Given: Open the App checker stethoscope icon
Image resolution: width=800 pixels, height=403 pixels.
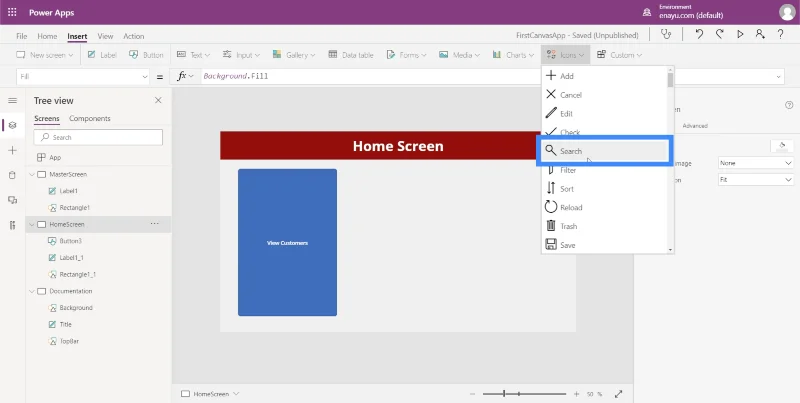Looking at the screenshot, I should pyautogui.click(x=665, y=34).
